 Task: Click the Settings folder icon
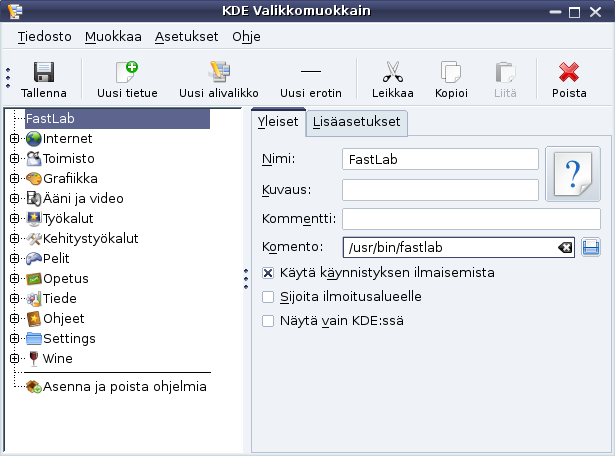coord(34,338)
